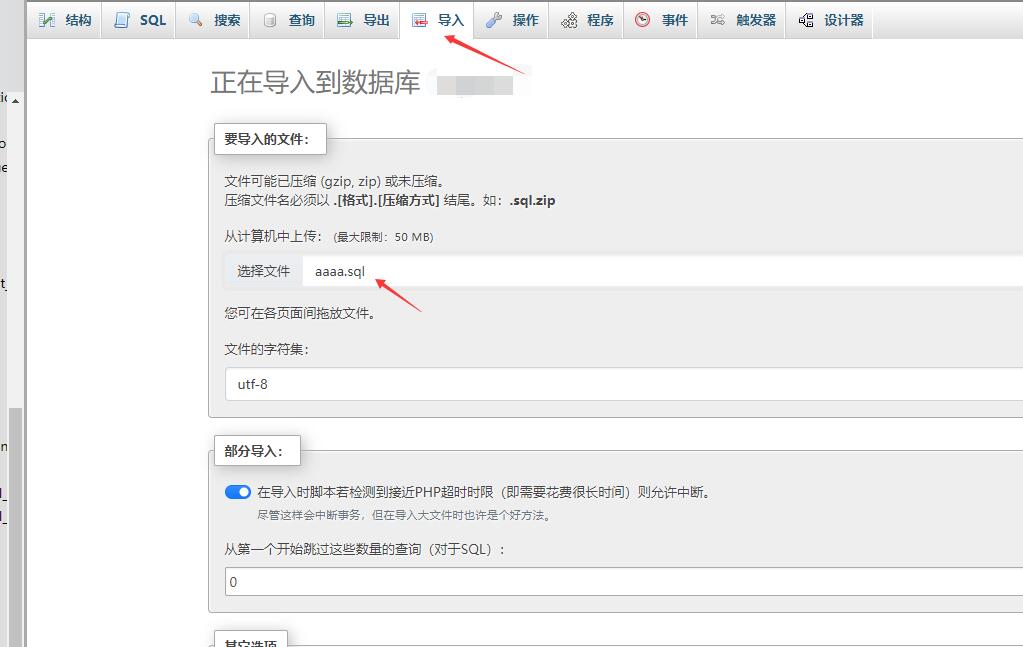
Task: Click the 查询 query icon
Action: tap(269, 20)
